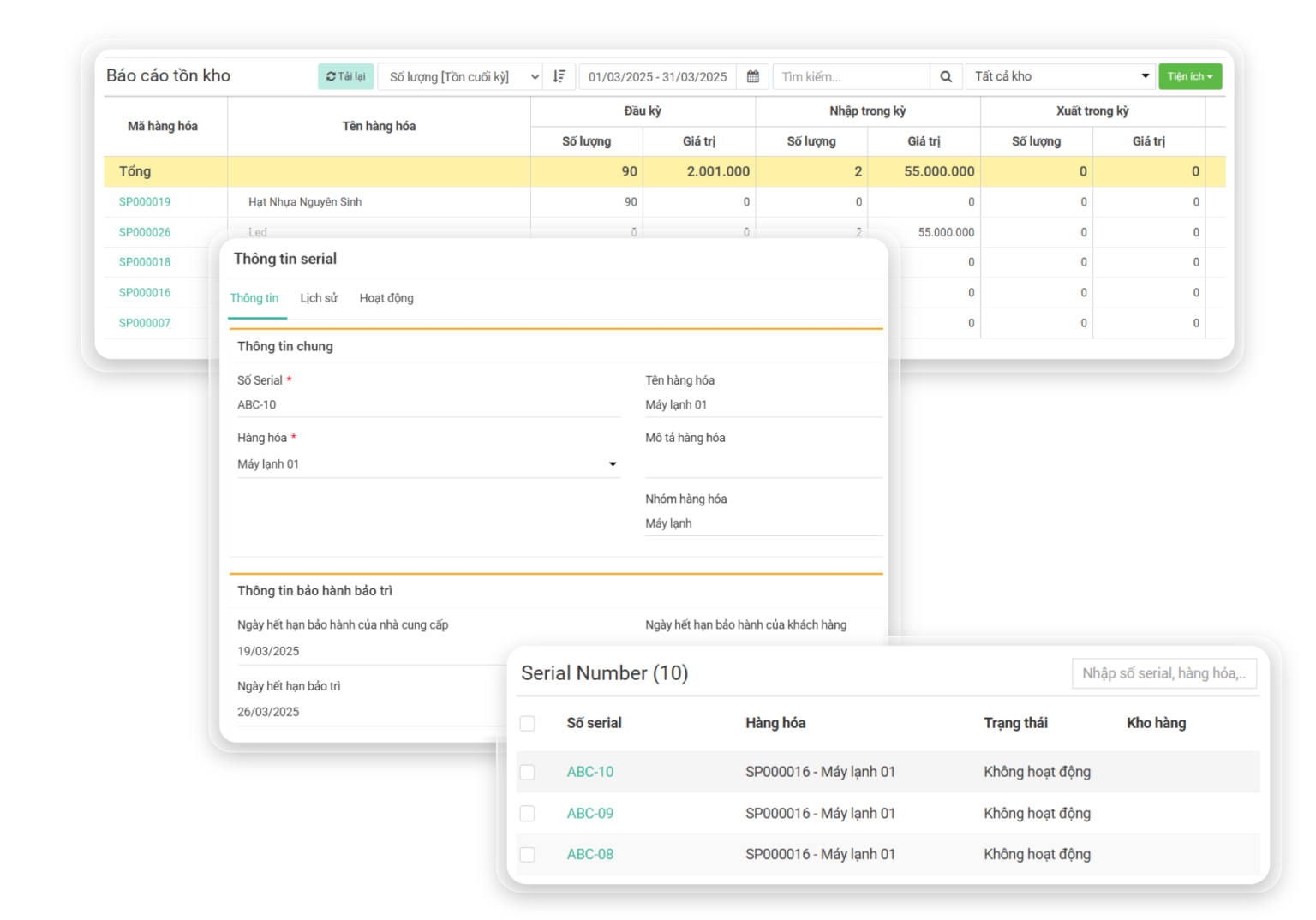Select the Thông tin tab
1316x920 pixels.
(254, 298)
